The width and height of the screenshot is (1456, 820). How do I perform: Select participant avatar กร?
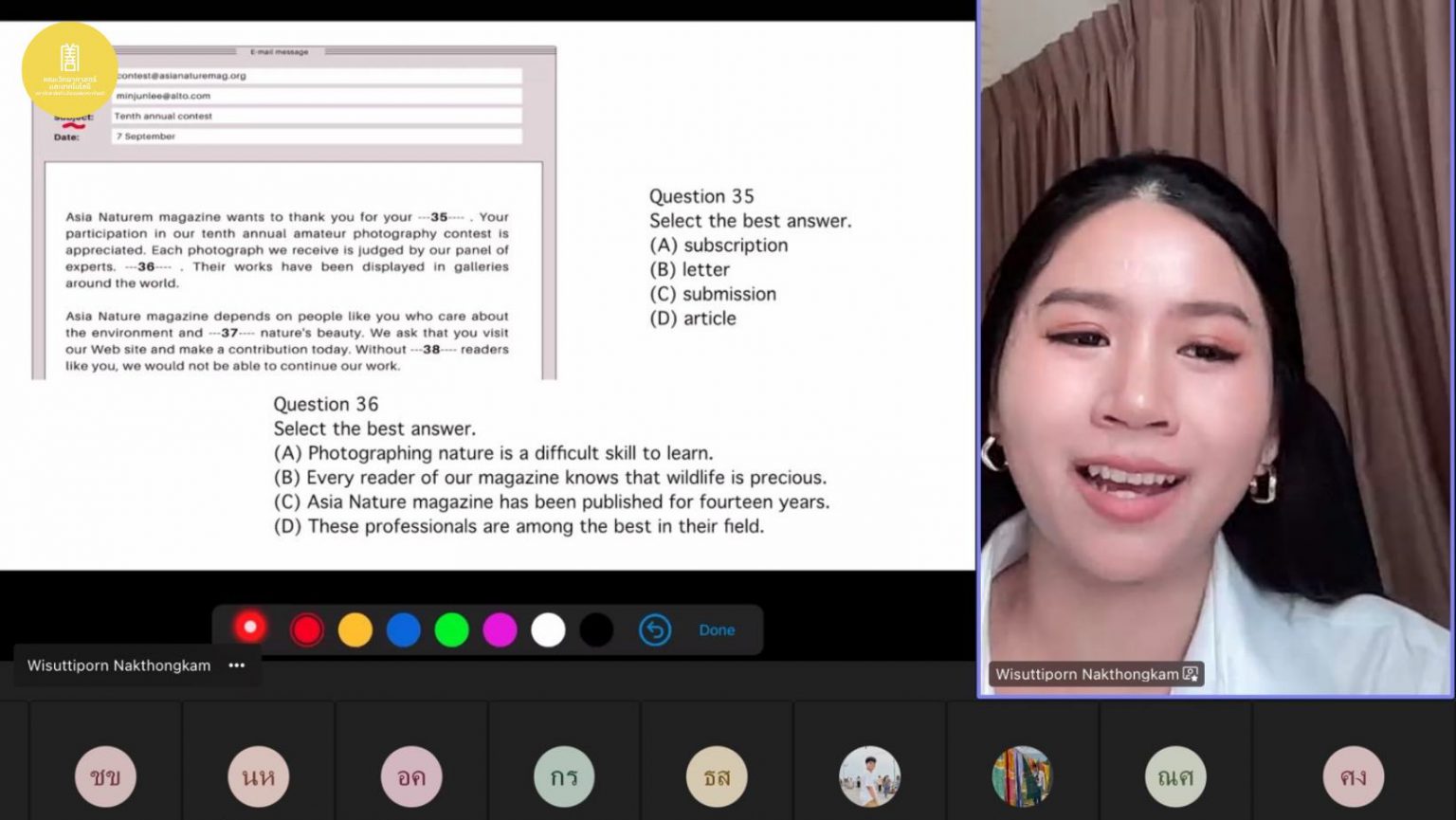[564, 776]
